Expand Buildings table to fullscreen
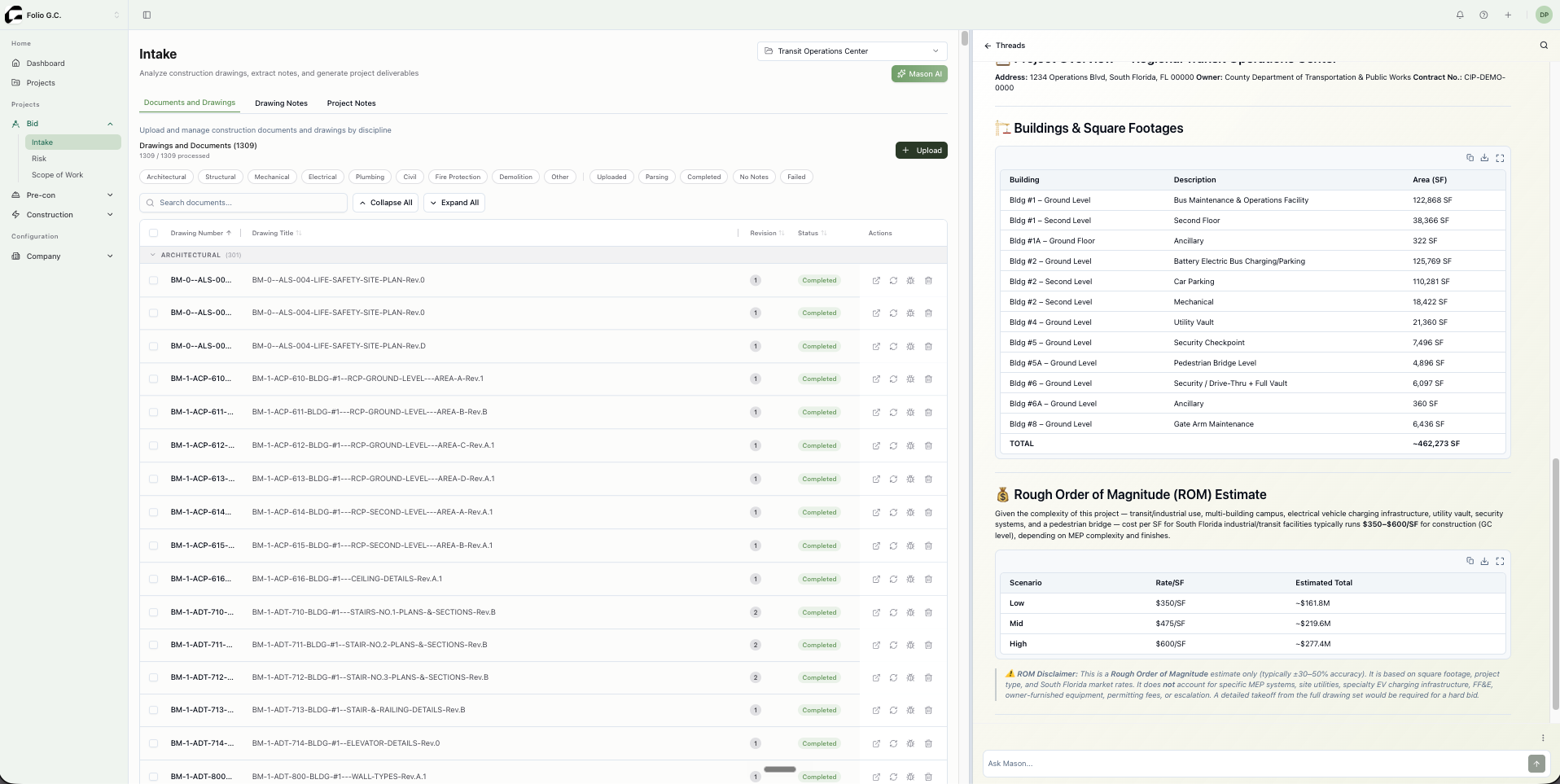The image size is (1560, 784). tap(1500, 158)
